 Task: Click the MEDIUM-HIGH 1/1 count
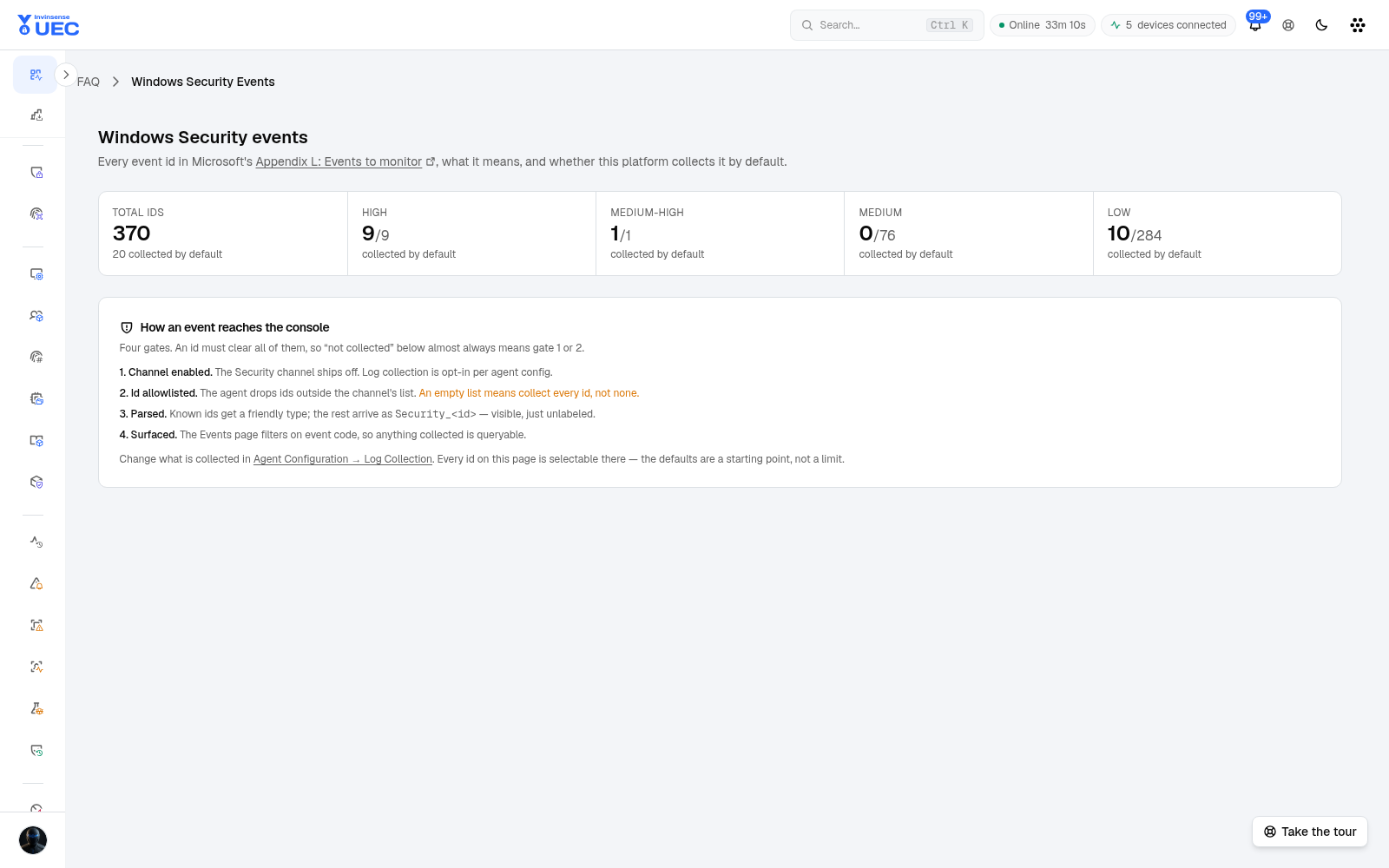(621, 233)
